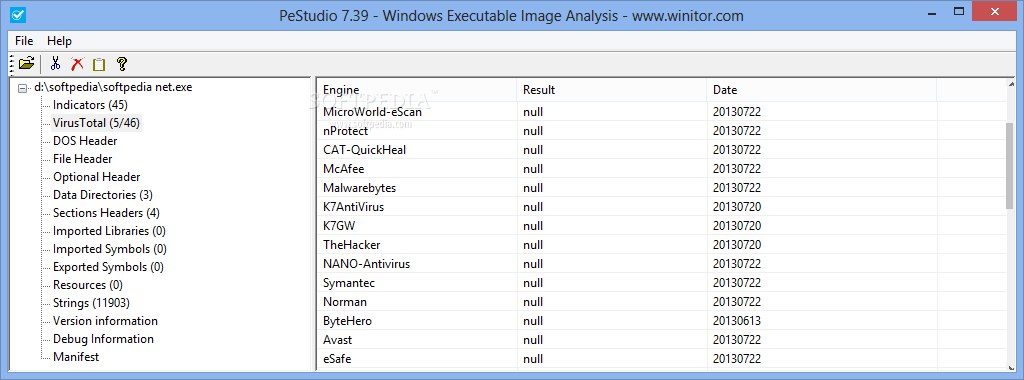Click the null result for Symantec
Screen dimensions: 1024x380
pyautogui.click(x=533, y=283)
